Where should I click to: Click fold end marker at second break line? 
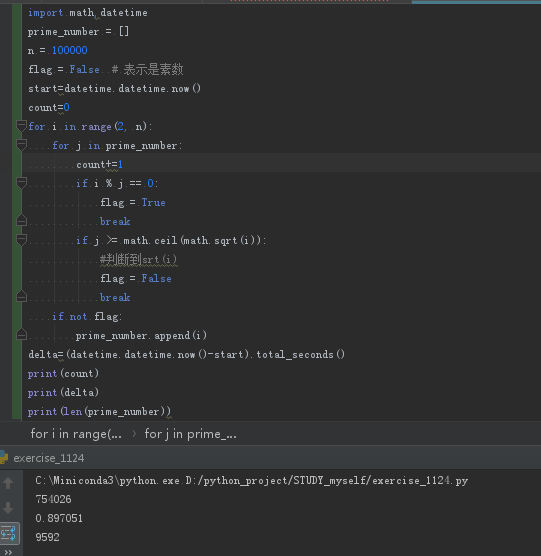coord(21,296)
